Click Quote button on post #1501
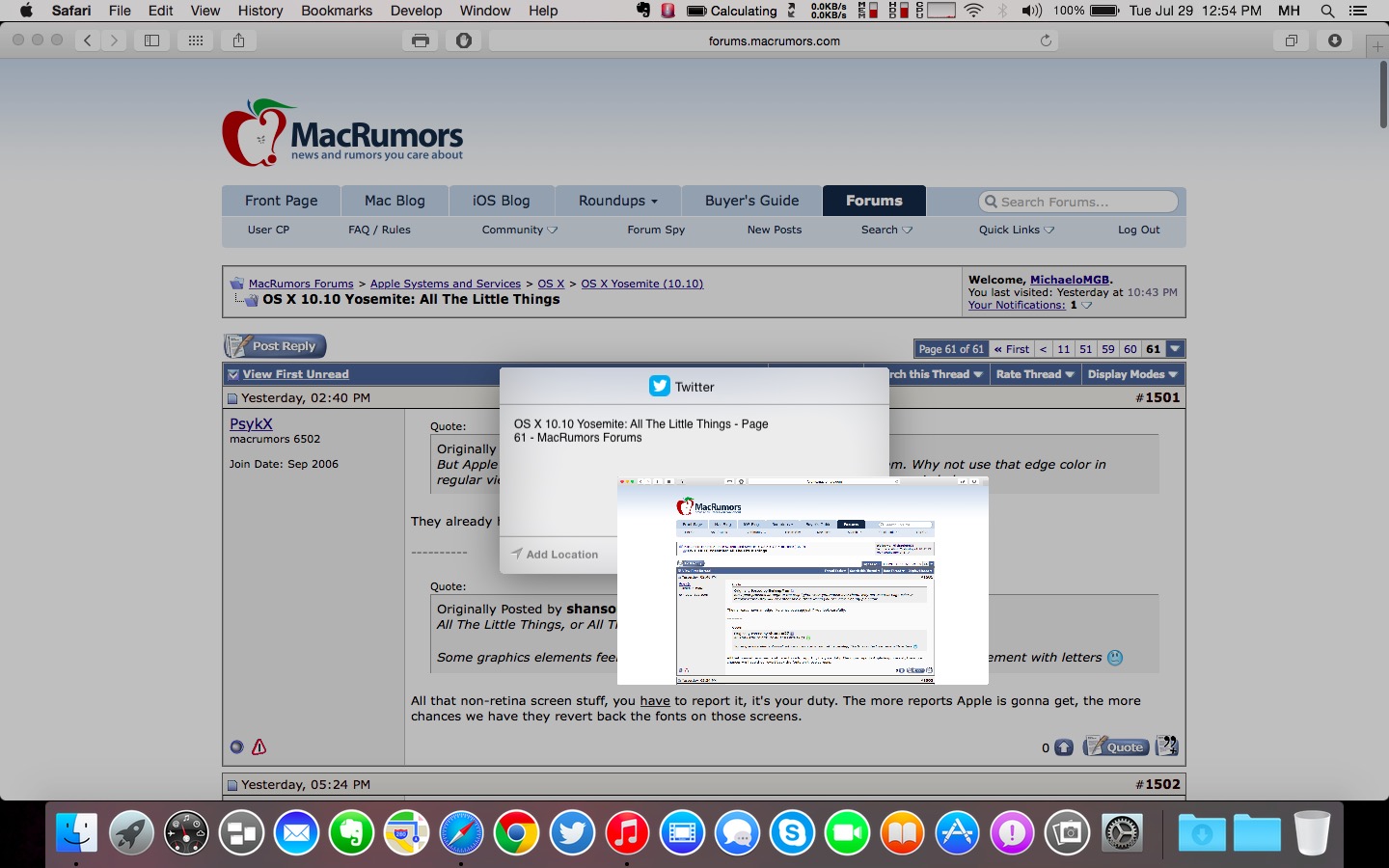The image size is (1389, 868). pyautogui.click(x=1116, y=746)
